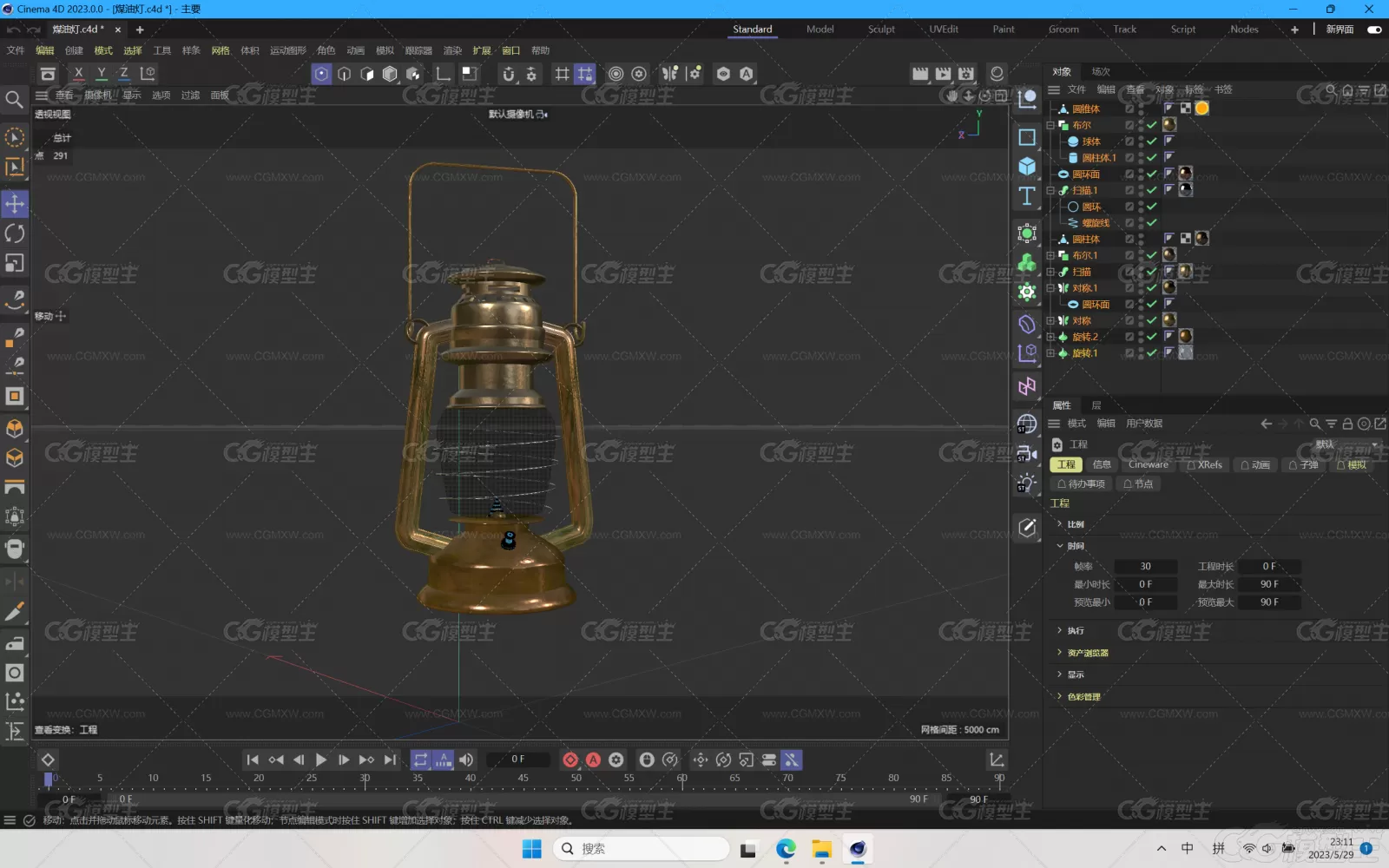Click the 最大时长 field showing 90 F

click(1269, 584)
